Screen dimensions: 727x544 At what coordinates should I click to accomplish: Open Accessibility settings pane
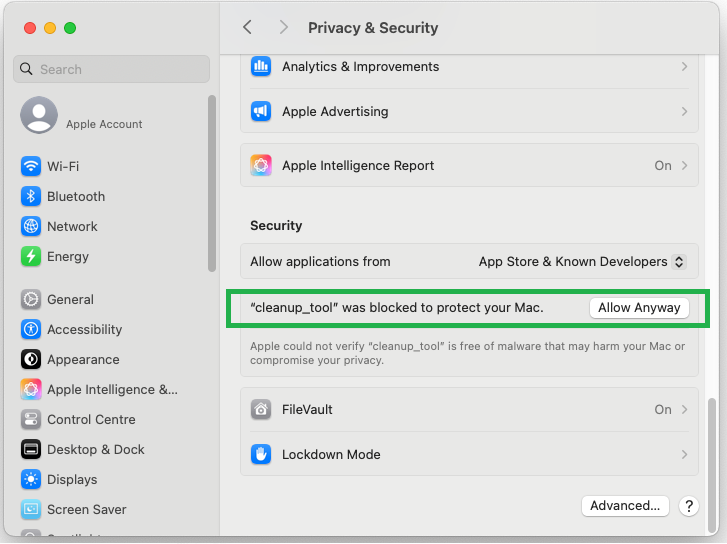(x=84, y=329)
